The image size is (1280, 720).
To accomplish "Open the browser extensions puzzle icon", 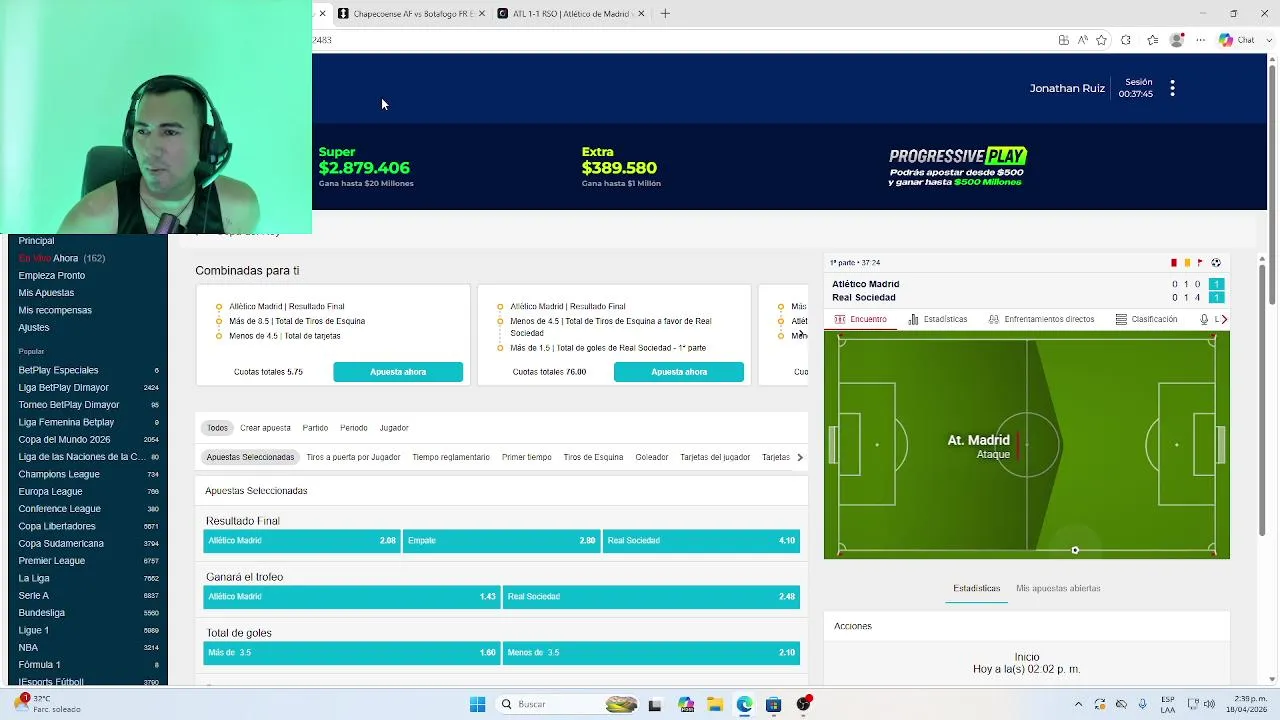I will click(x=1126, y=40).
